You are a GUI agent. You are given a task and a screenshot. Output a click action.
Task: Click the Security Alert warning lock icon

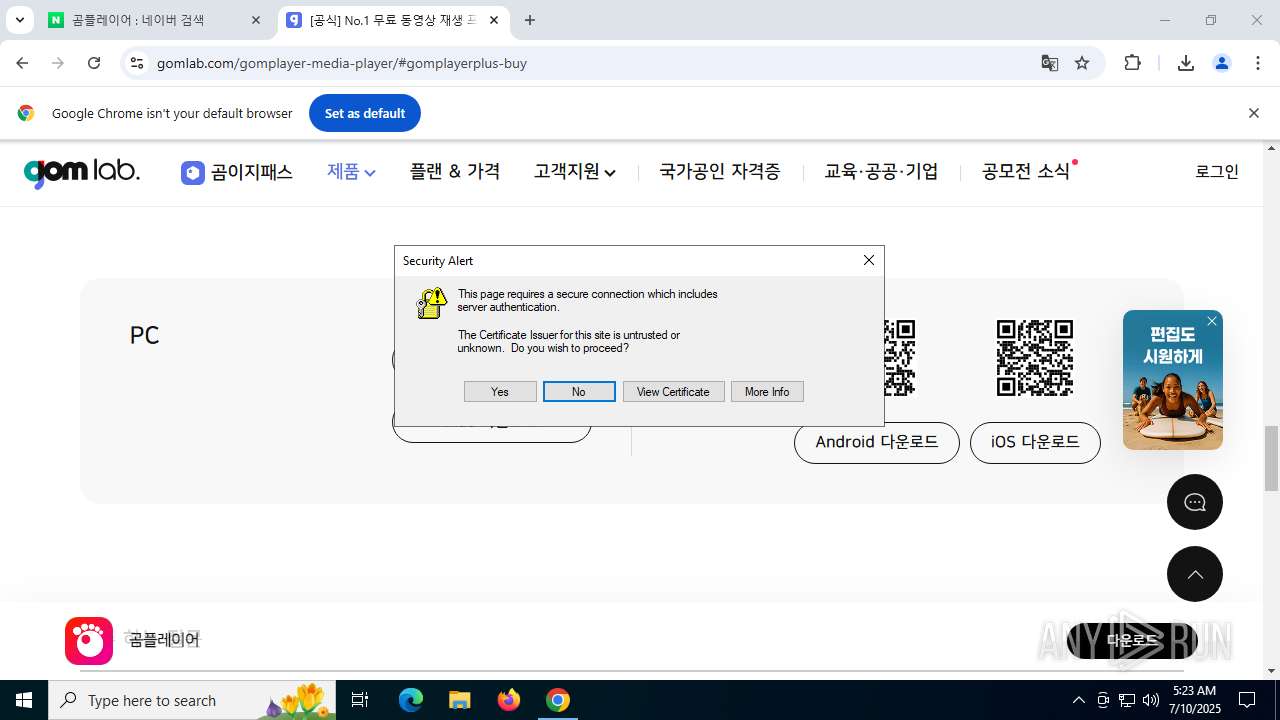[431, 303]
